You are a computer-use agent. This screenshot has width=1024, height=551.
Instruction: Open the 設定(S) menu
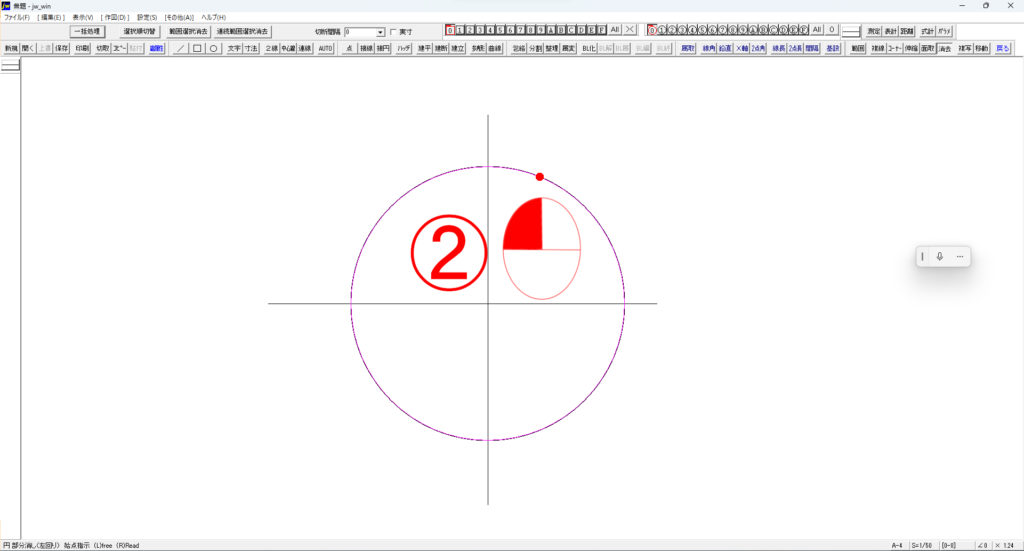147,18
